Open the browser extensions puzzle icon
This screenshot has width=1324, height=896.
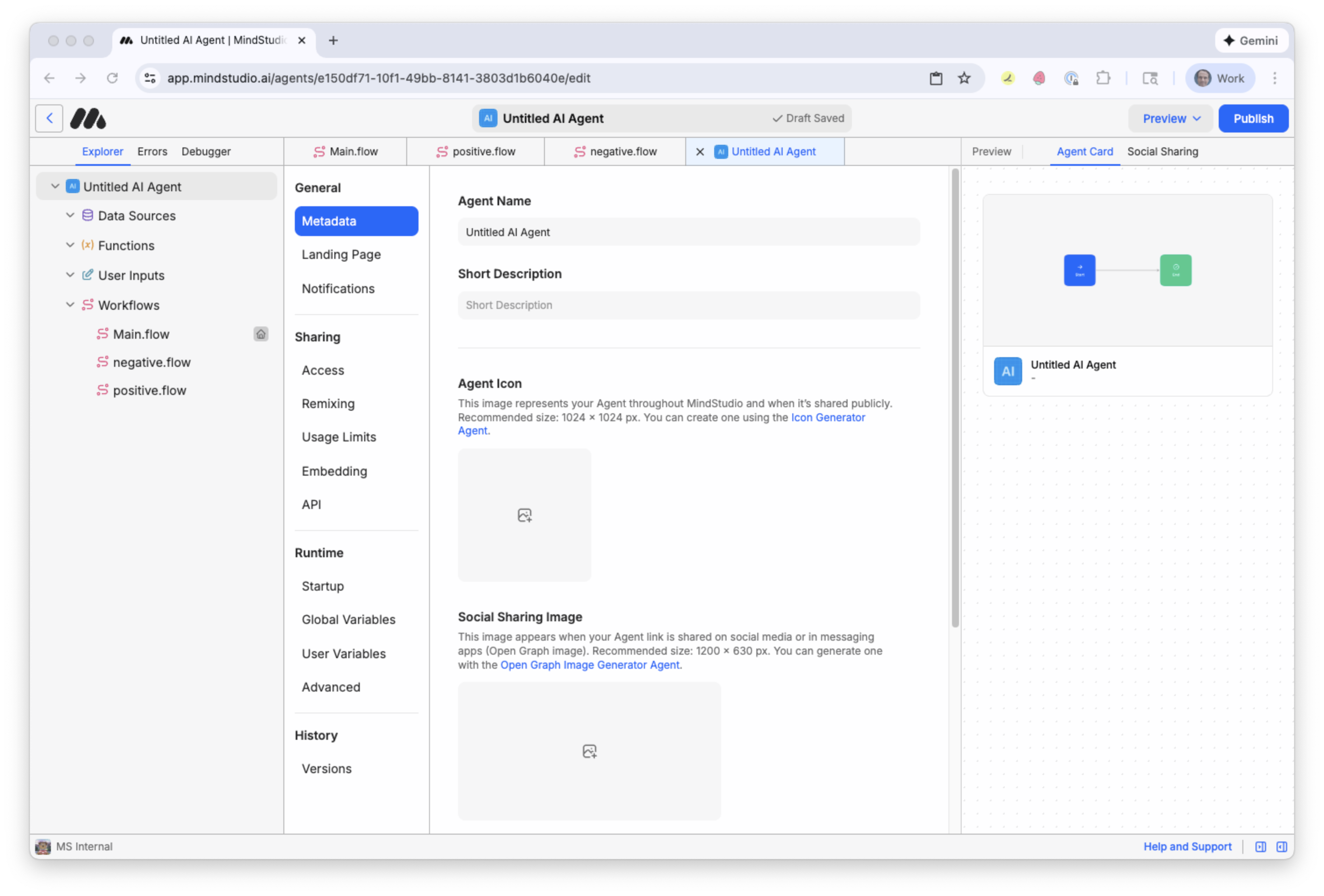point(1103,78)
